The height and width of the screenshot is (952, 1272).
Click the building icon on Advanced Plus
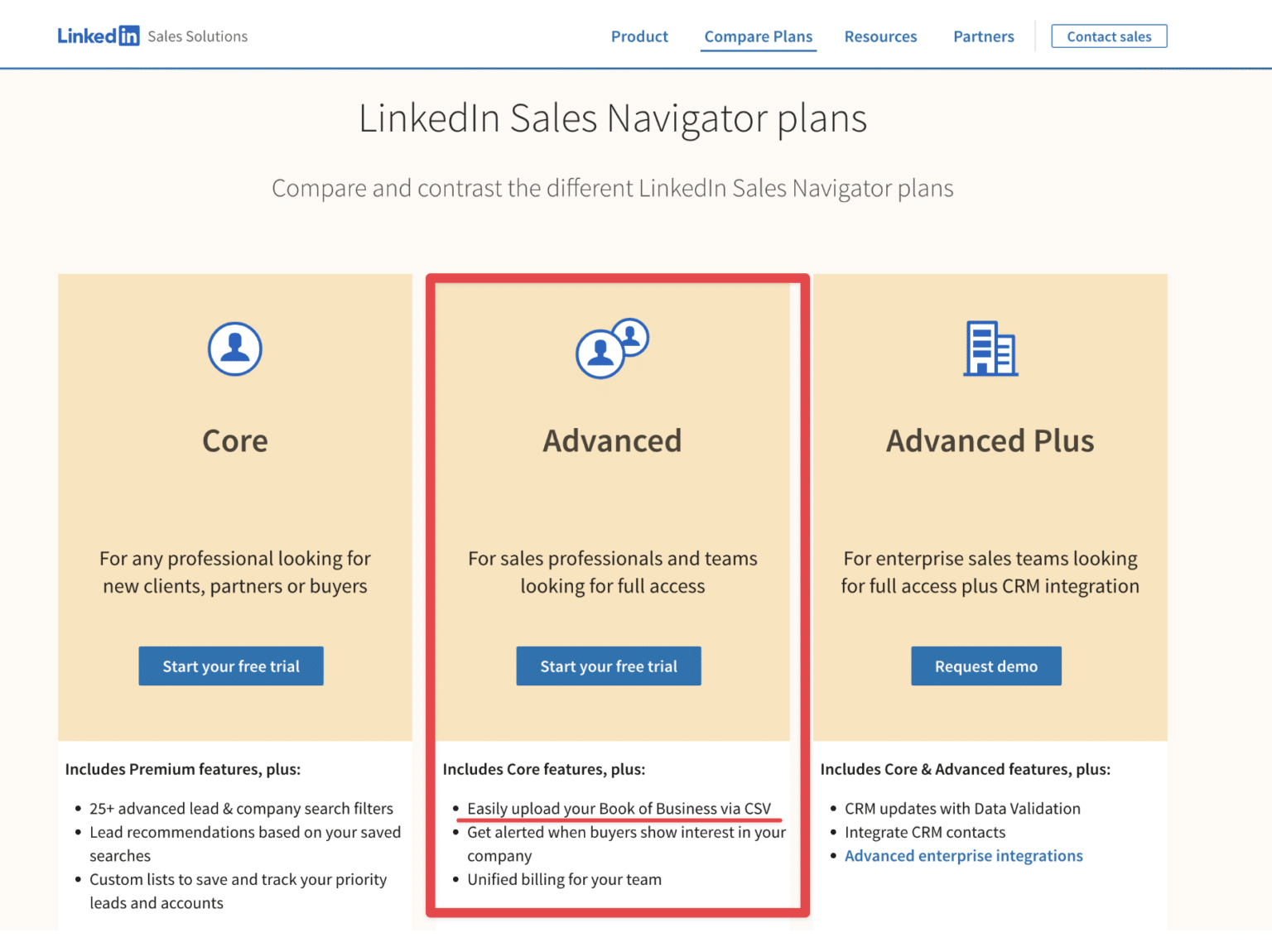click(990, 349)
